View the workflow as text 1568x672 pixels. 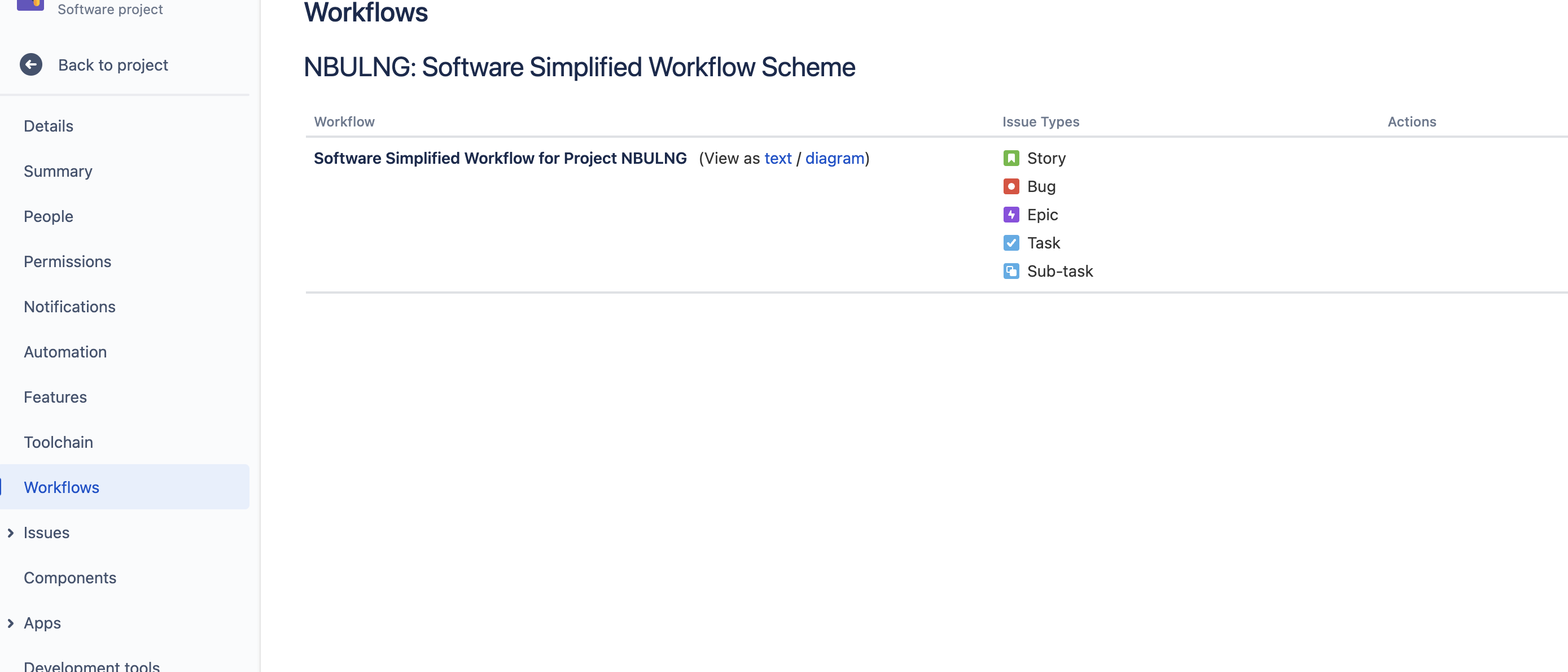777,159
